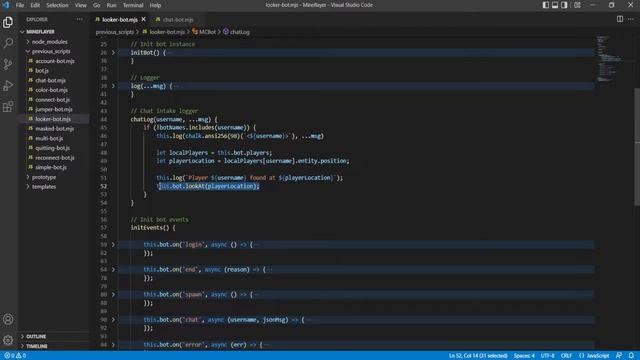This screenshot has height=360, width=640.
Task: Open the customize layout icon
Action: pyautogui.click(x=577, y=5)
